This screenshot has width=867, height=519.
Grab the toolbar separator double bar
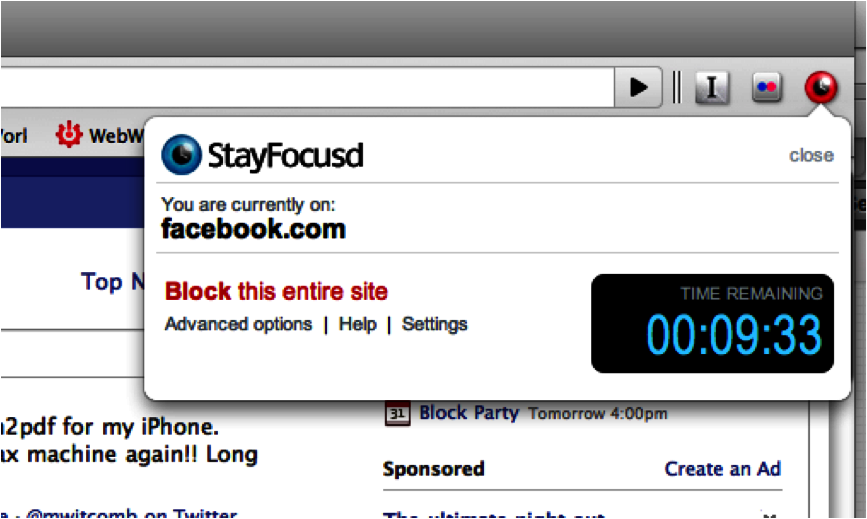pyautogui.click(x=677, y=87)
